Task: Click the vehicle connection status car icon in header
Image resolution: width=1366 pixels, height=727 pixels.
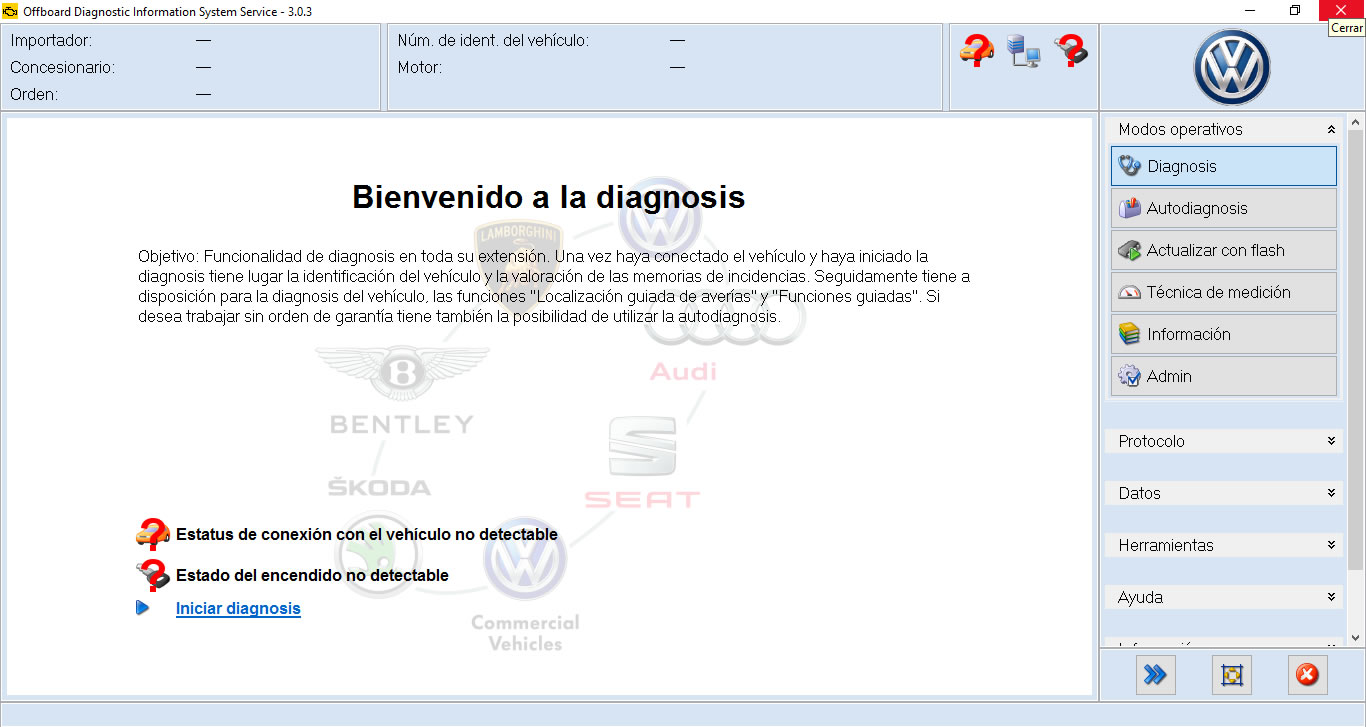Action: click(977, 50)
